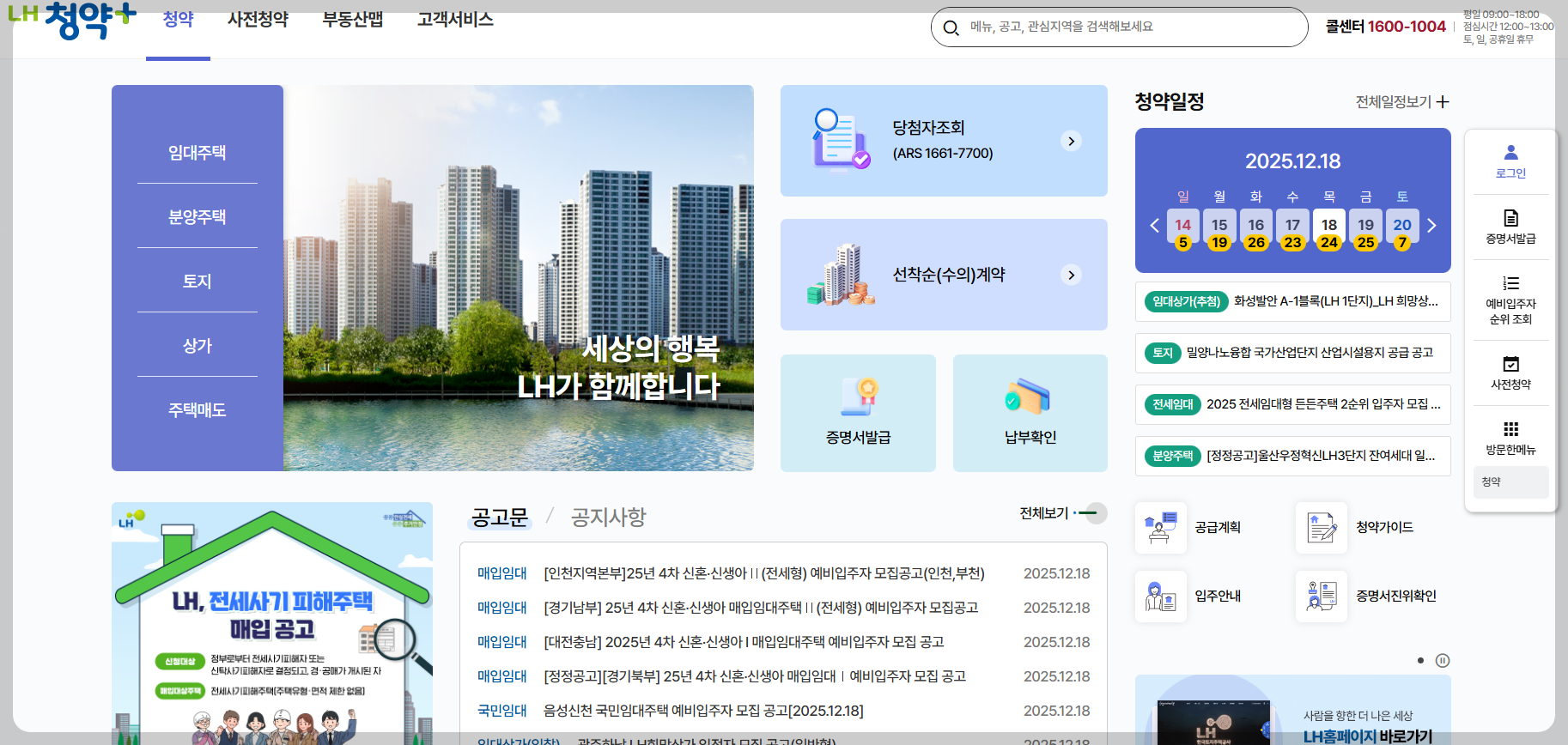1568x745 pixels.
Task: Open 토지 밀양나노융합 국가산업단지 schedule item
Action: [1292, 353]
